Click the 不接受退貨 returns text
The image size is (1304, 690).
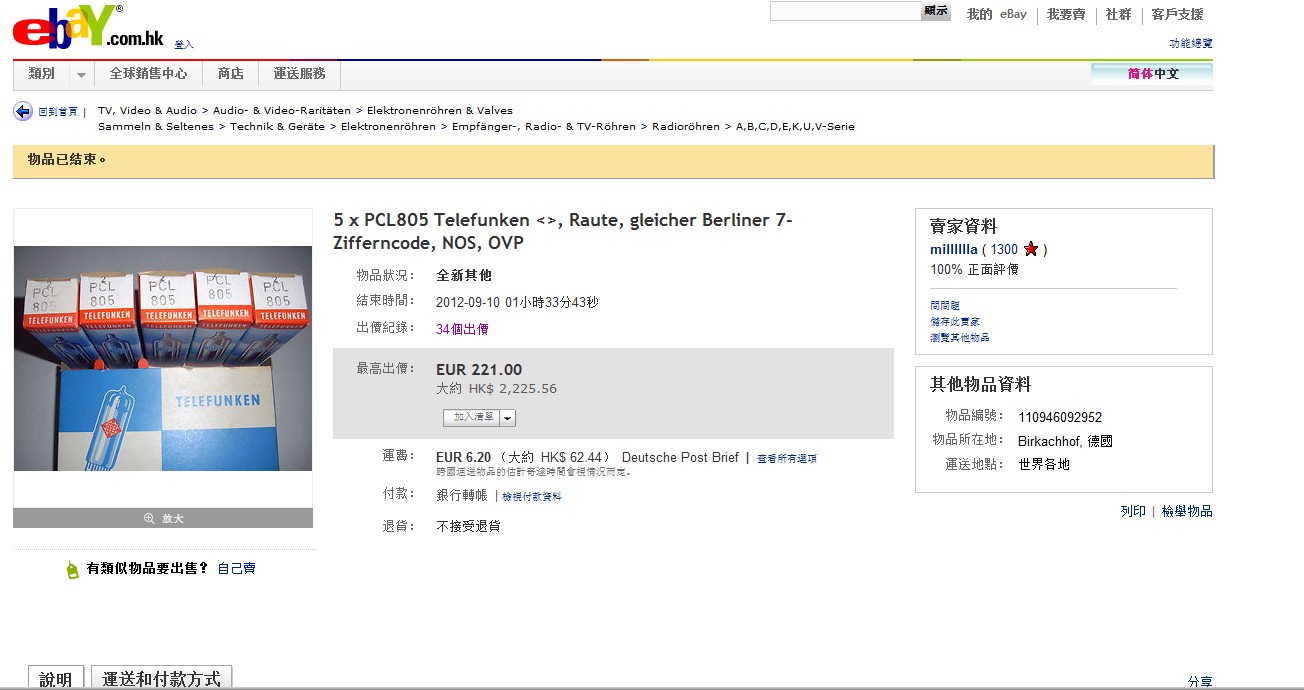click(468, 526)
